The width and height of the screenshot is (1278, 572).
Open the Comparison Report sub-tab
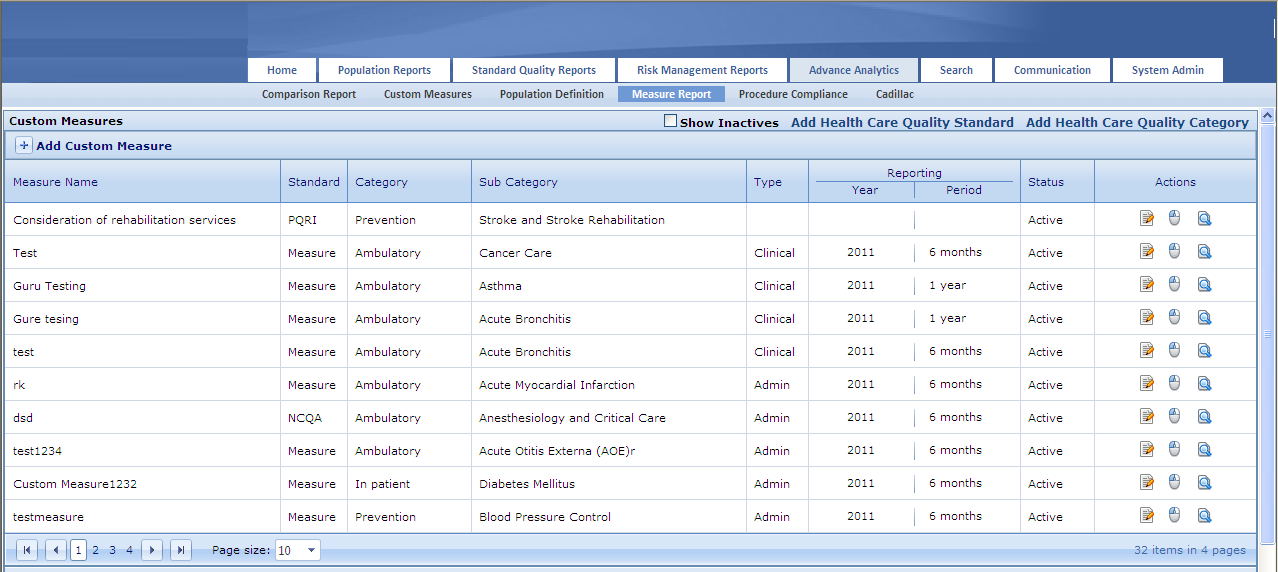(309, 94)
